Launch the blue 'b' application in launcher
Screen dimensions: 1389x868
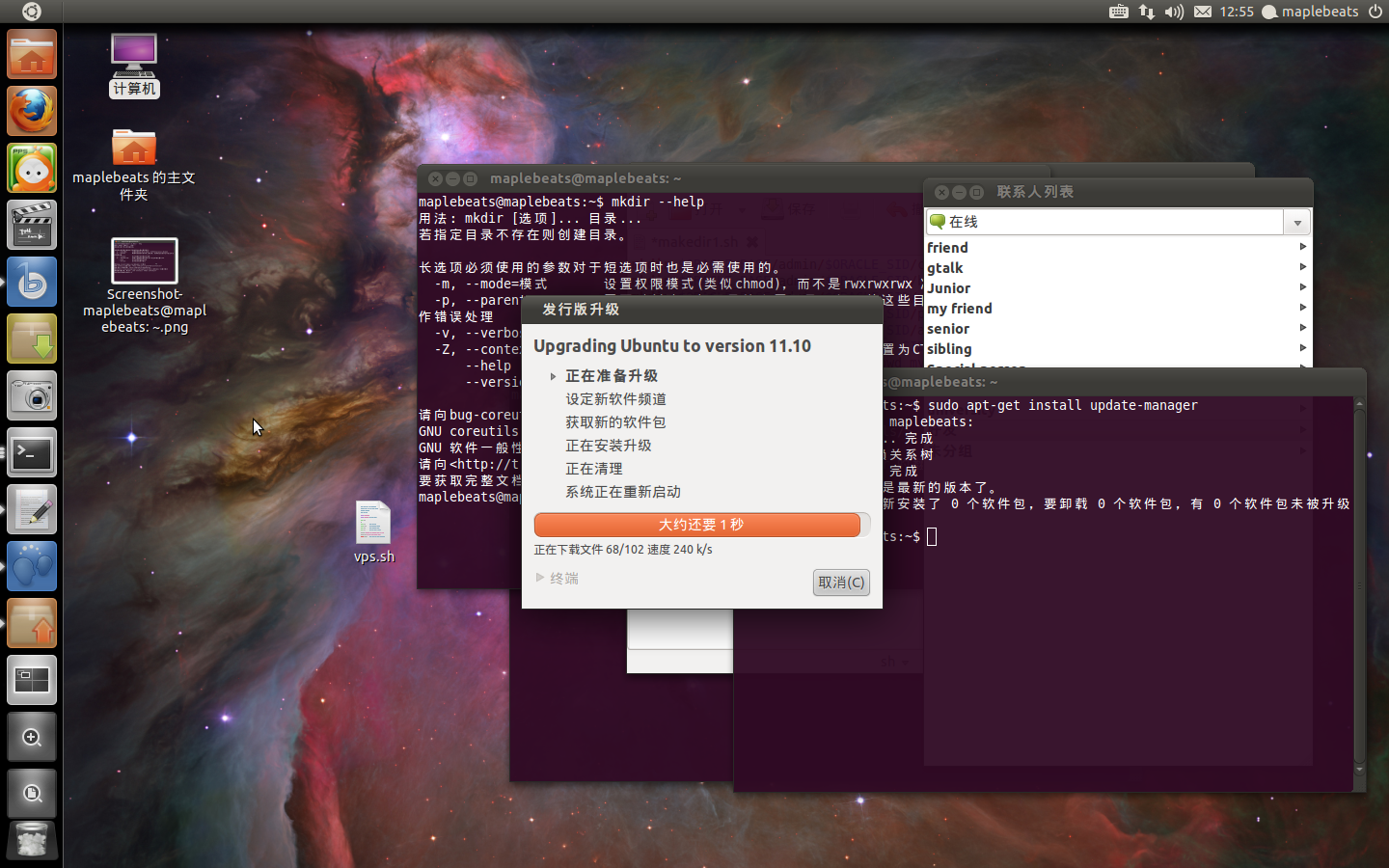click(32, 282)
